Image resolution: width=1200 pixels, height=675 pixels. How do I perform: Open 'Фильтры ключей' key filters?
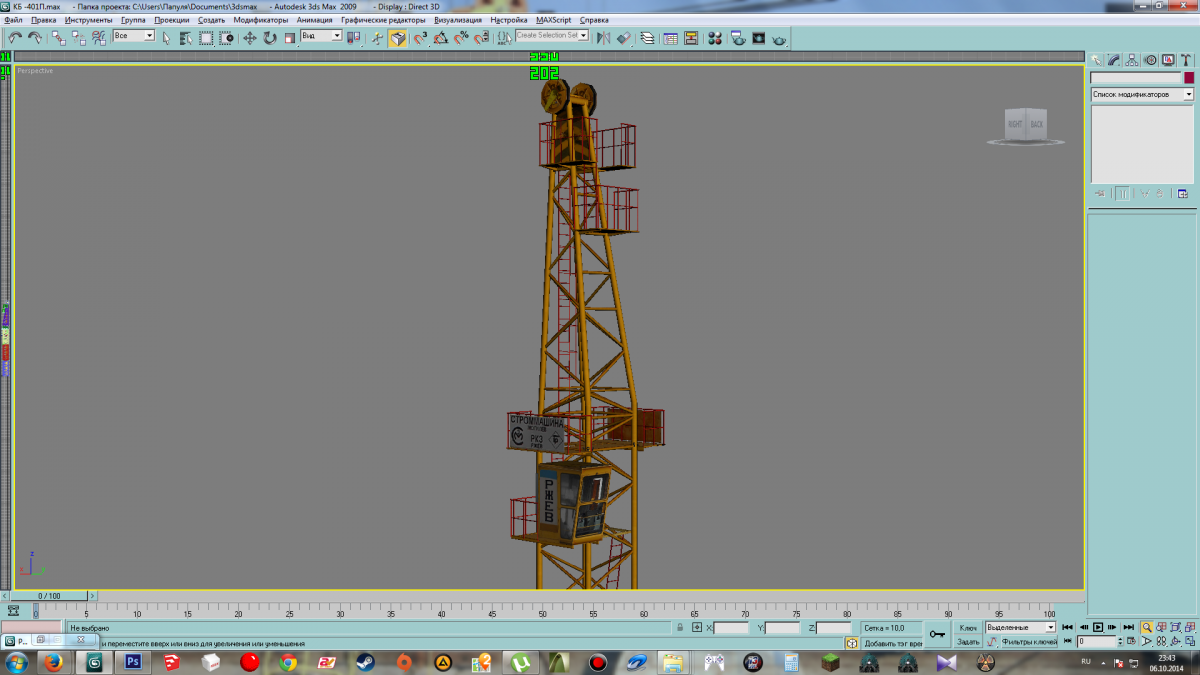coord(1029,642)
